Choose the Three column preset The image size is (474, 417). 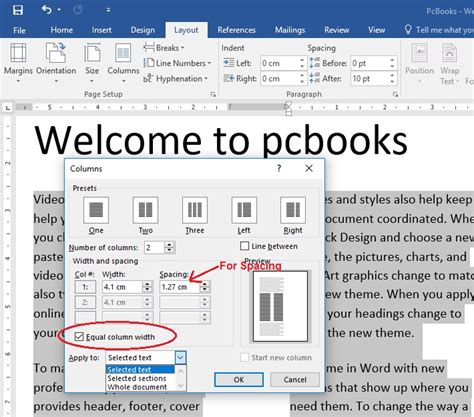[195, 210]
